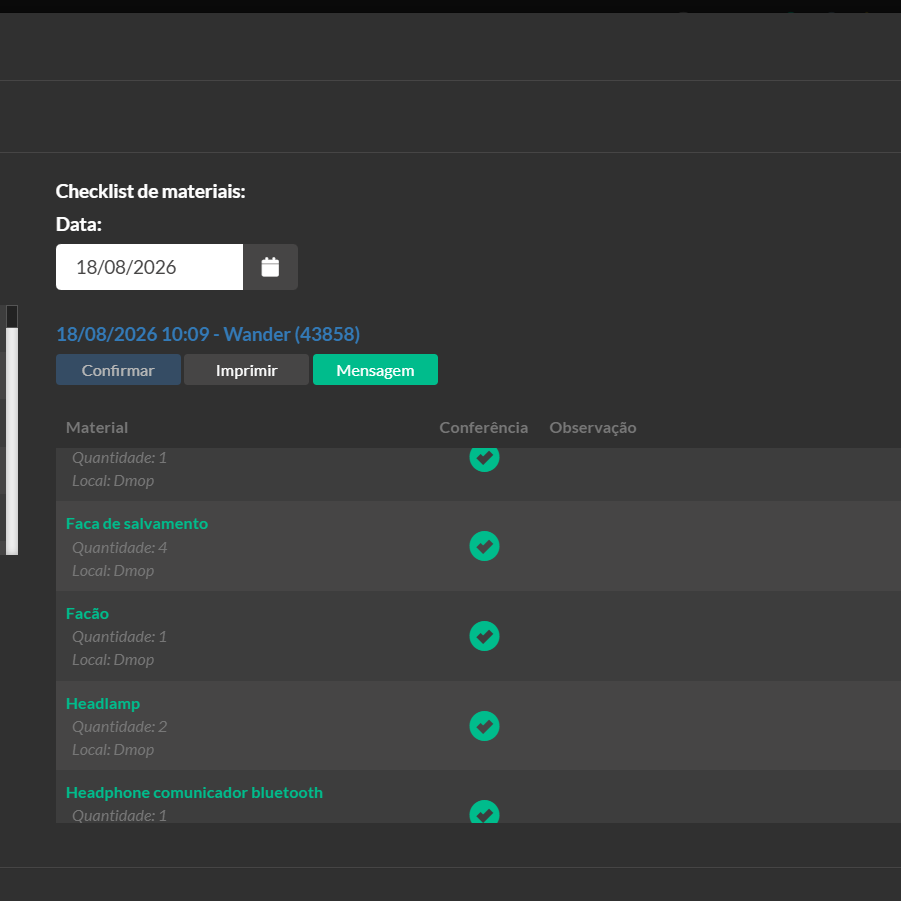Open the 18/08/2026 10:09 Wander checklist link
The image size is (901, 901).
pyautogui.click(x=208, y=334)
